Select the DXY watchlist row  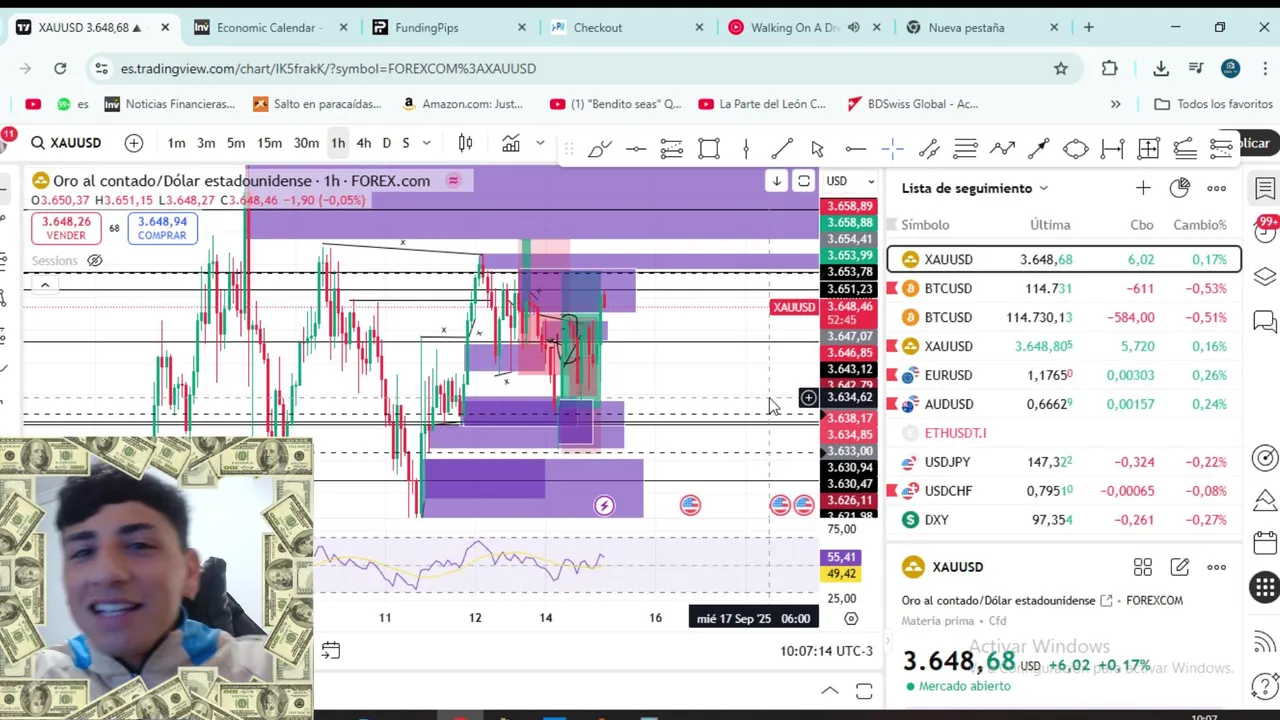click(1064, 520)
